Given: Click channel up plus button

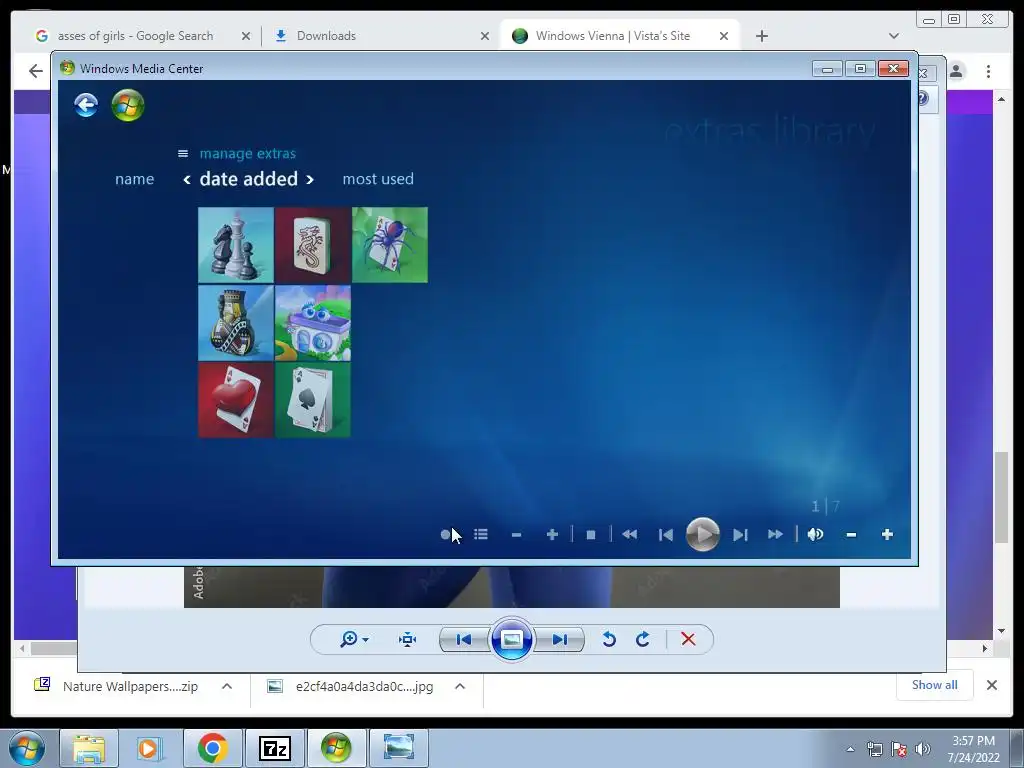Looking at the screenshot, I should point(552,535).
